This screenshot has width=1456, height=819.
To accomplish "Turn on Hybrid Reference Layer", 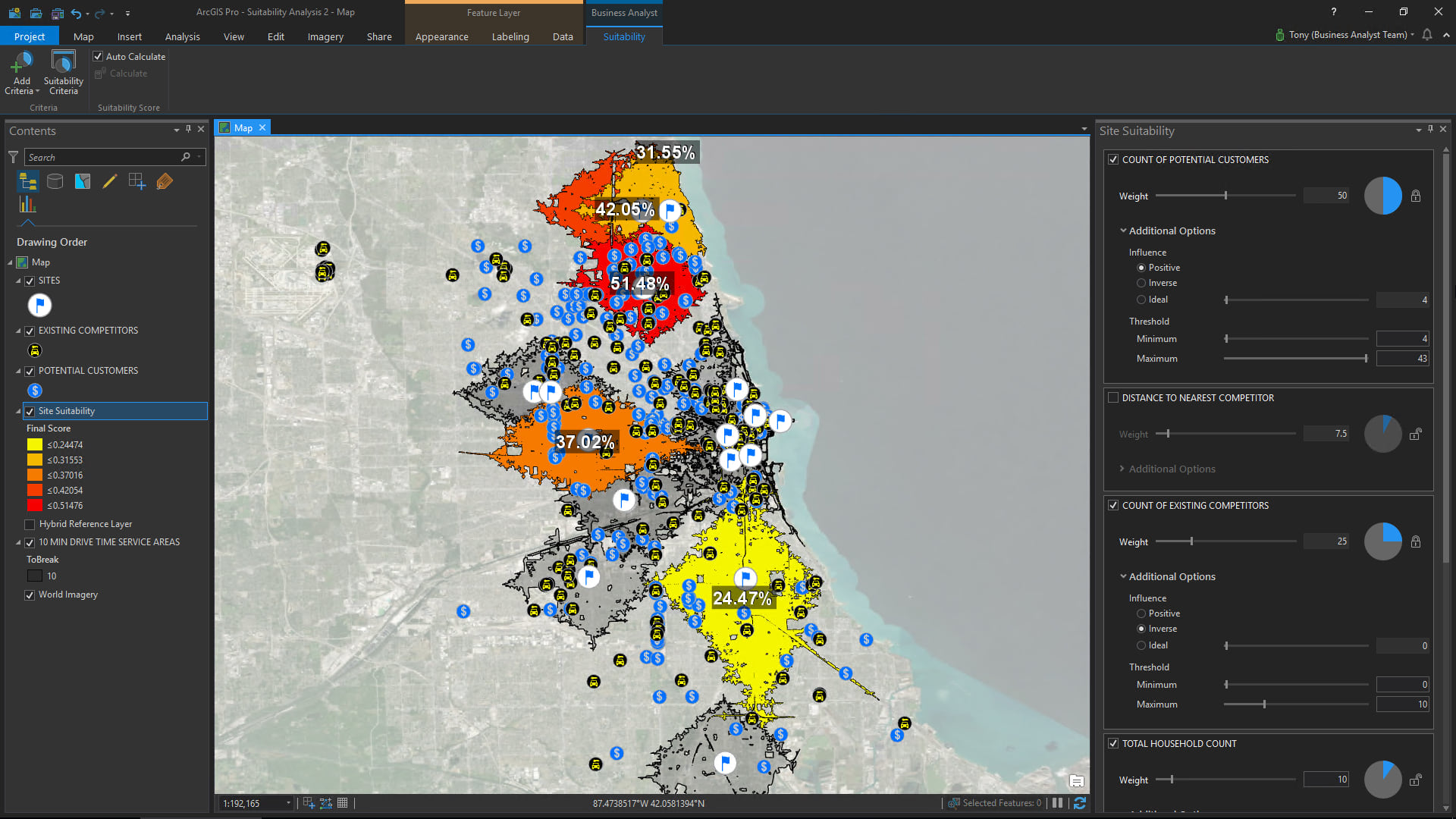I will 30,525.
